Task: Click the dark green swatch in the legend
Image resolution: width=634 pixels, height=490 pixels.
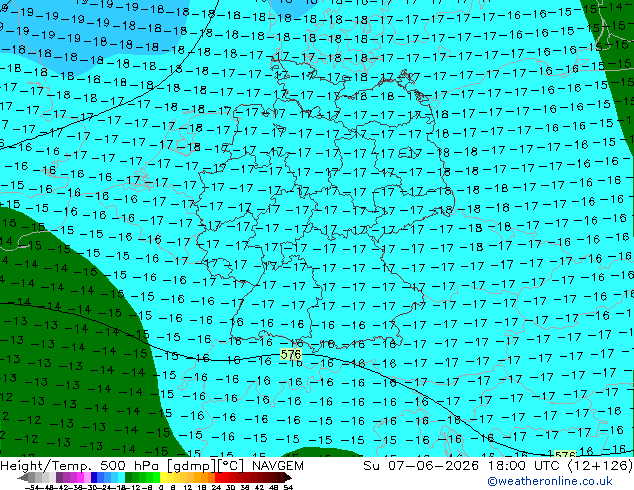Action: click(129, 477)
